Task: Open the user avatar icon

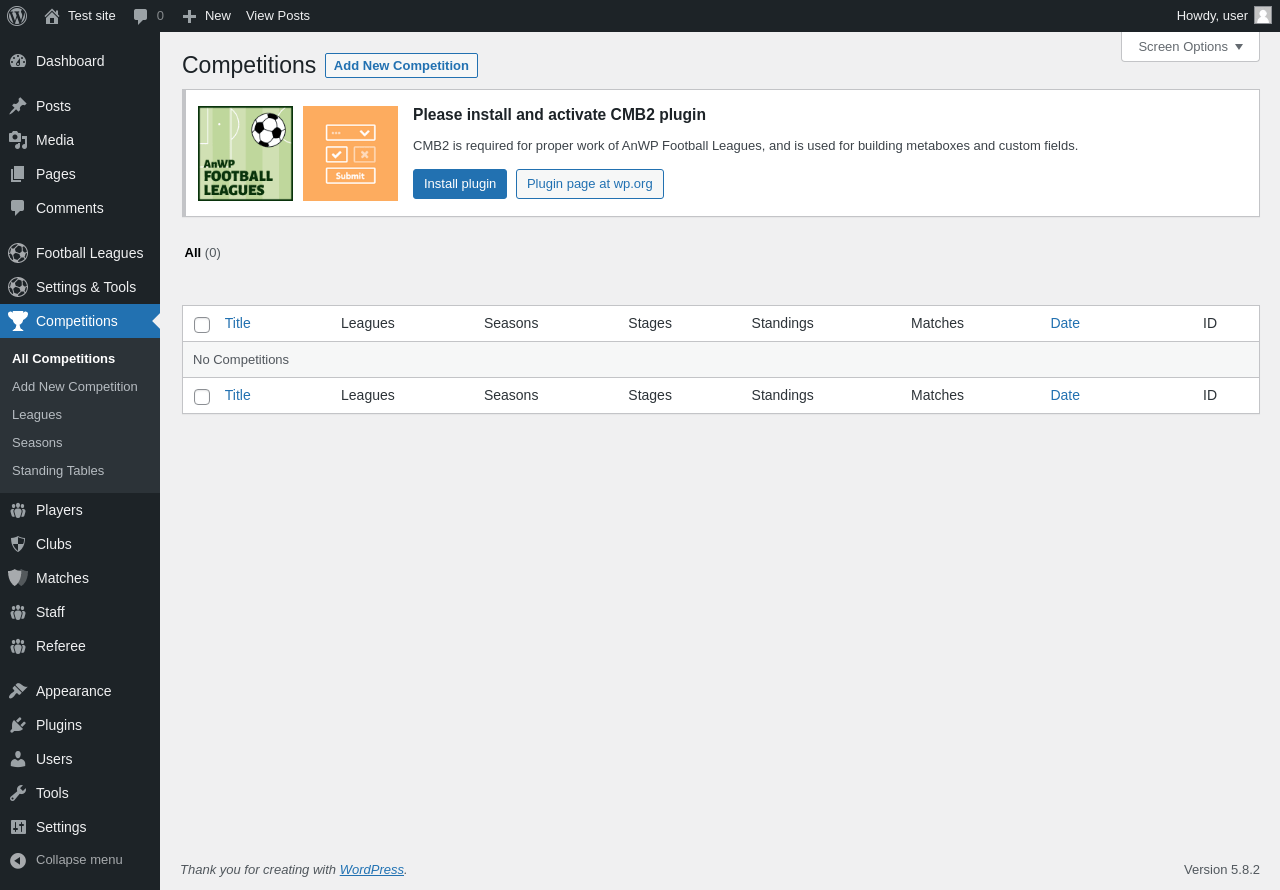Action: click(x=1263, y=15)
